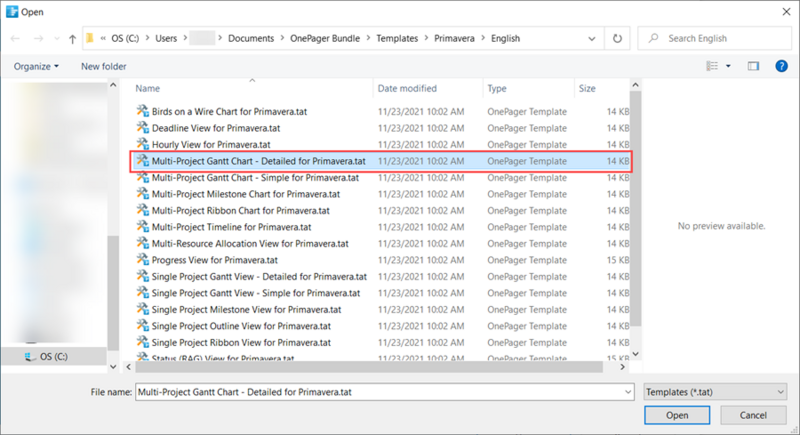Click Users in the address path
The height and width of the screenshot is (435, 800).
pos(166,38)
